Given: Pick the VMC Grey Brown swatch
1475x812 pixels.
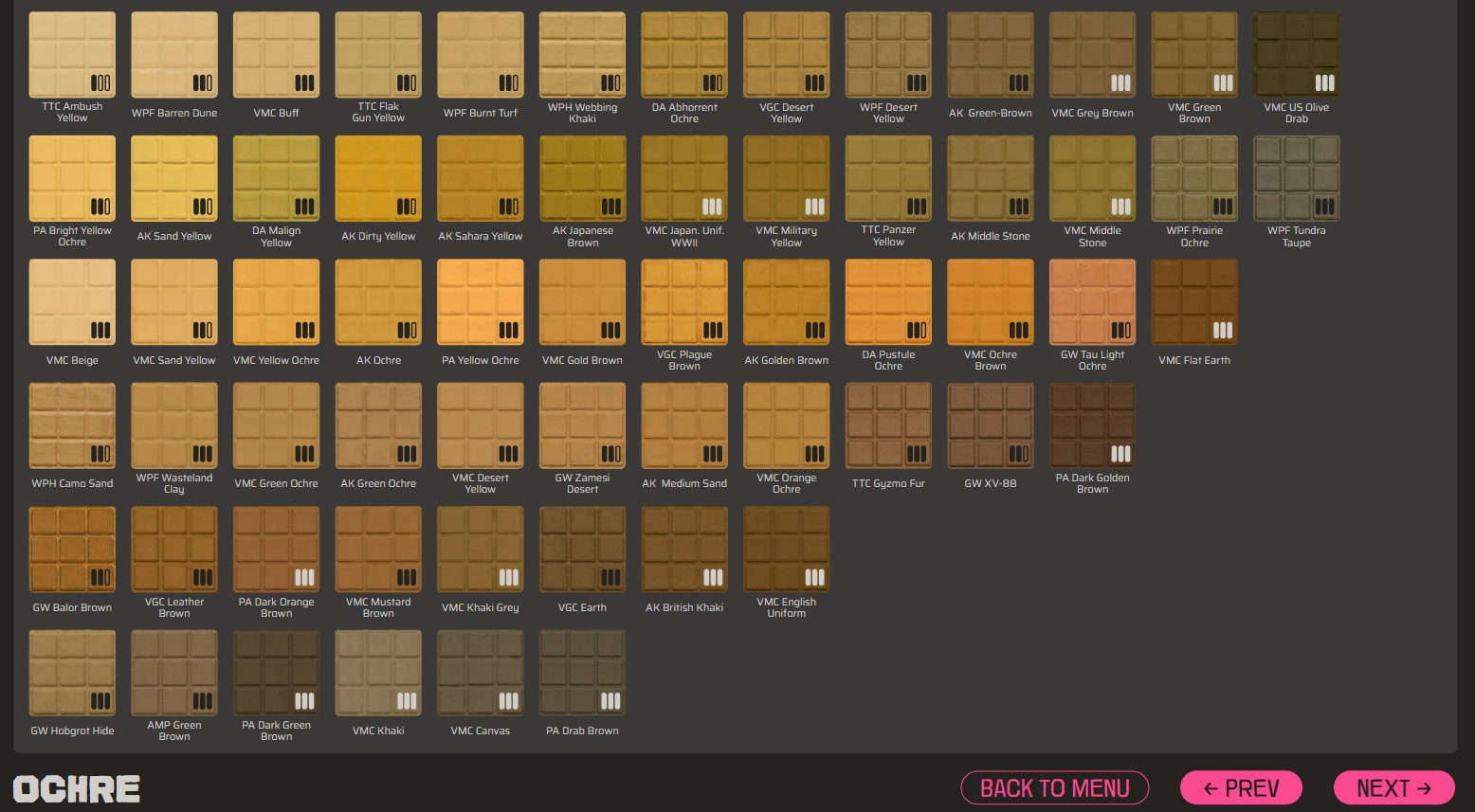Looking at the screenshot, I should click(x=1093, y=55).
